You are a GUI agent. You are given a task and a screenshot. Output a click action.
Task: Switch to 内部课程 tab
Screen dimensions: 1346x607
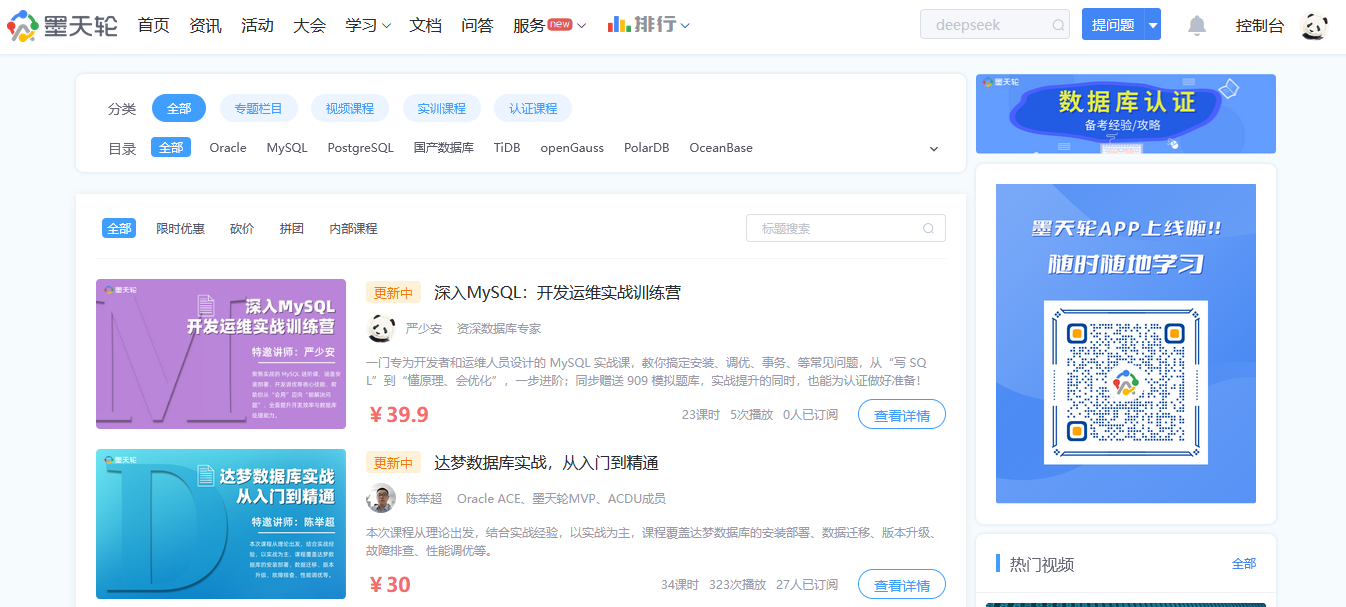tap(354, 228)
